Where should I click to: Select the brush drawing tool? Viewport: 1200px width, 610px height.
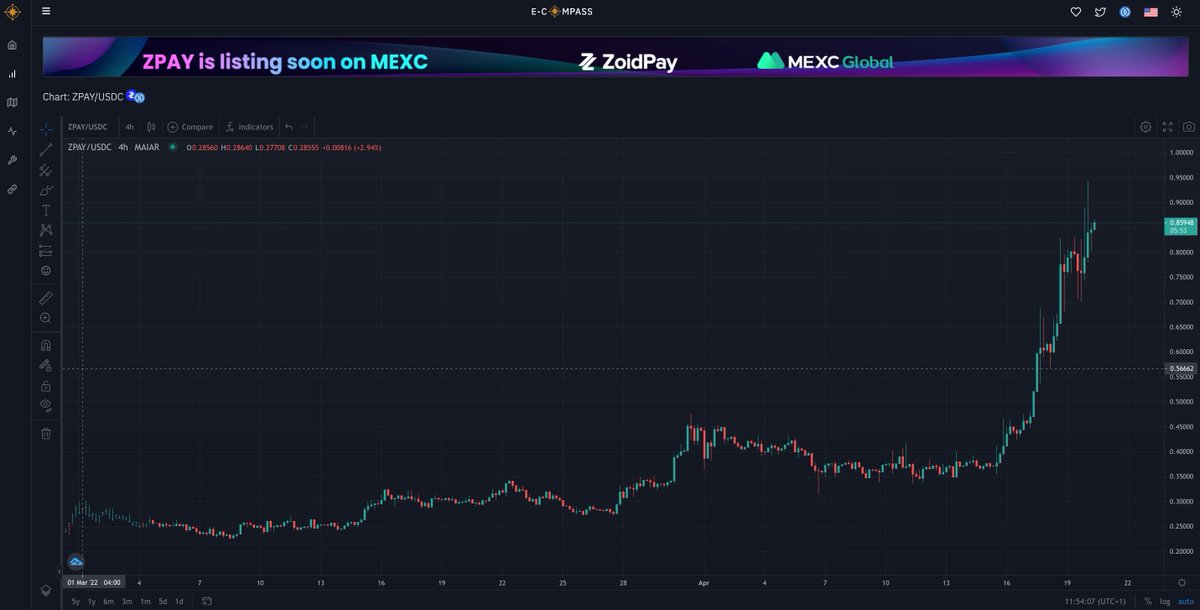[46, 190]
